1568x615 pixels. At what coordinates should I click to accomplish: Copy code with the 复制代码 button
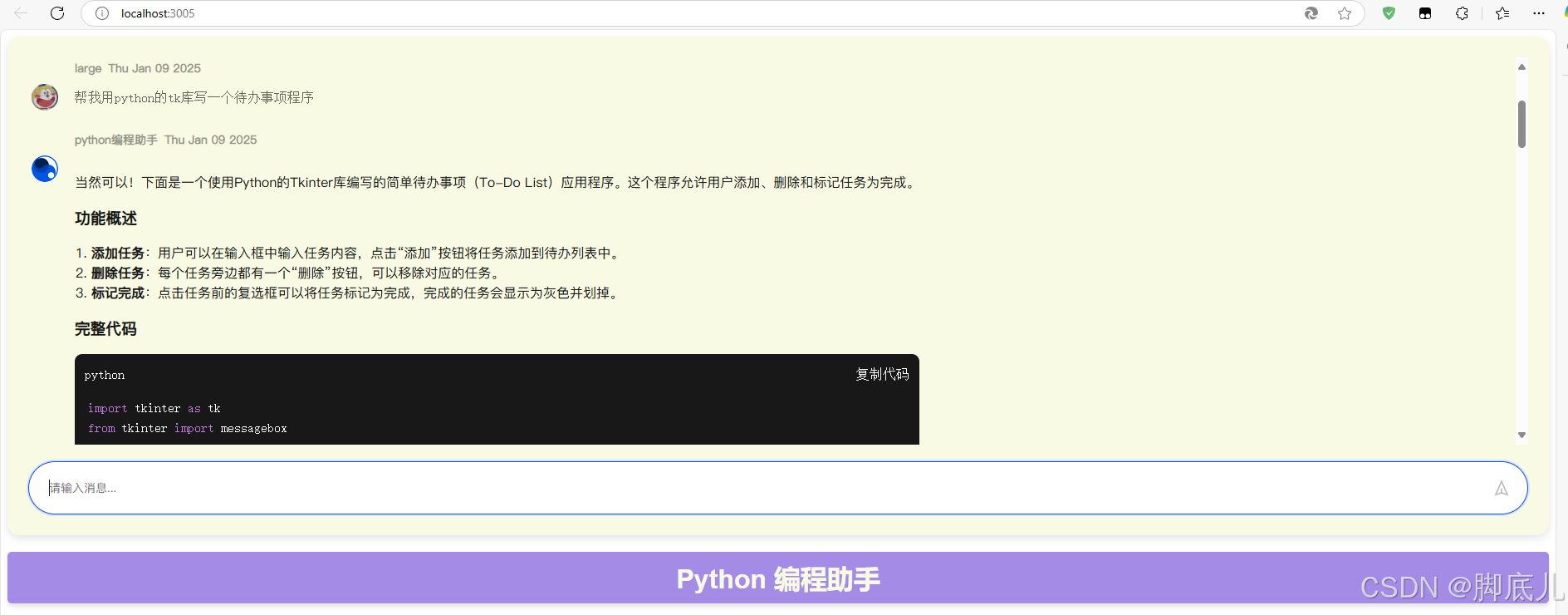point(882,375)
